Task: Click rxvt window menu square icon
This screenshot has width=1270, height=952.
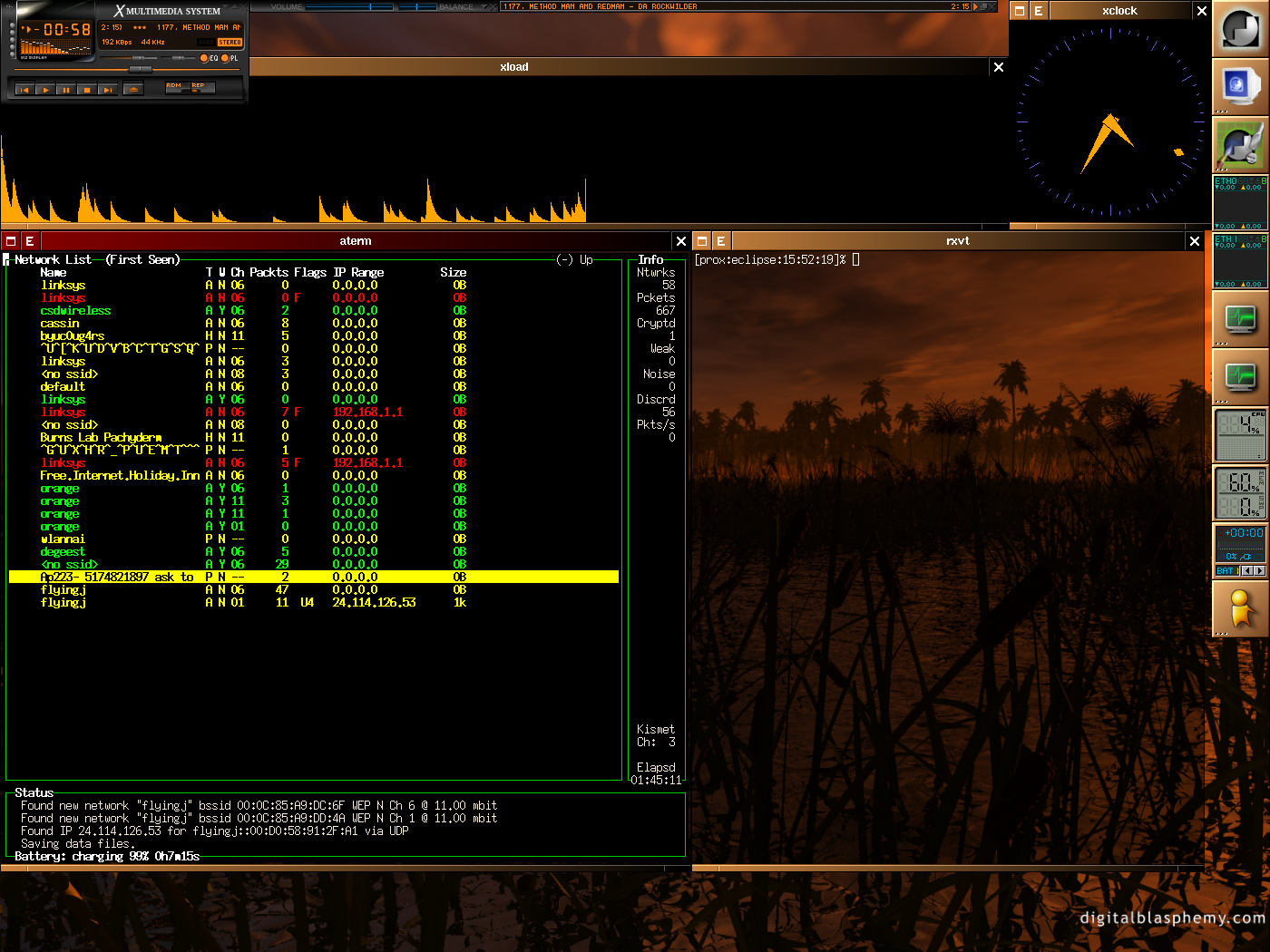Action: pos(702,241)
